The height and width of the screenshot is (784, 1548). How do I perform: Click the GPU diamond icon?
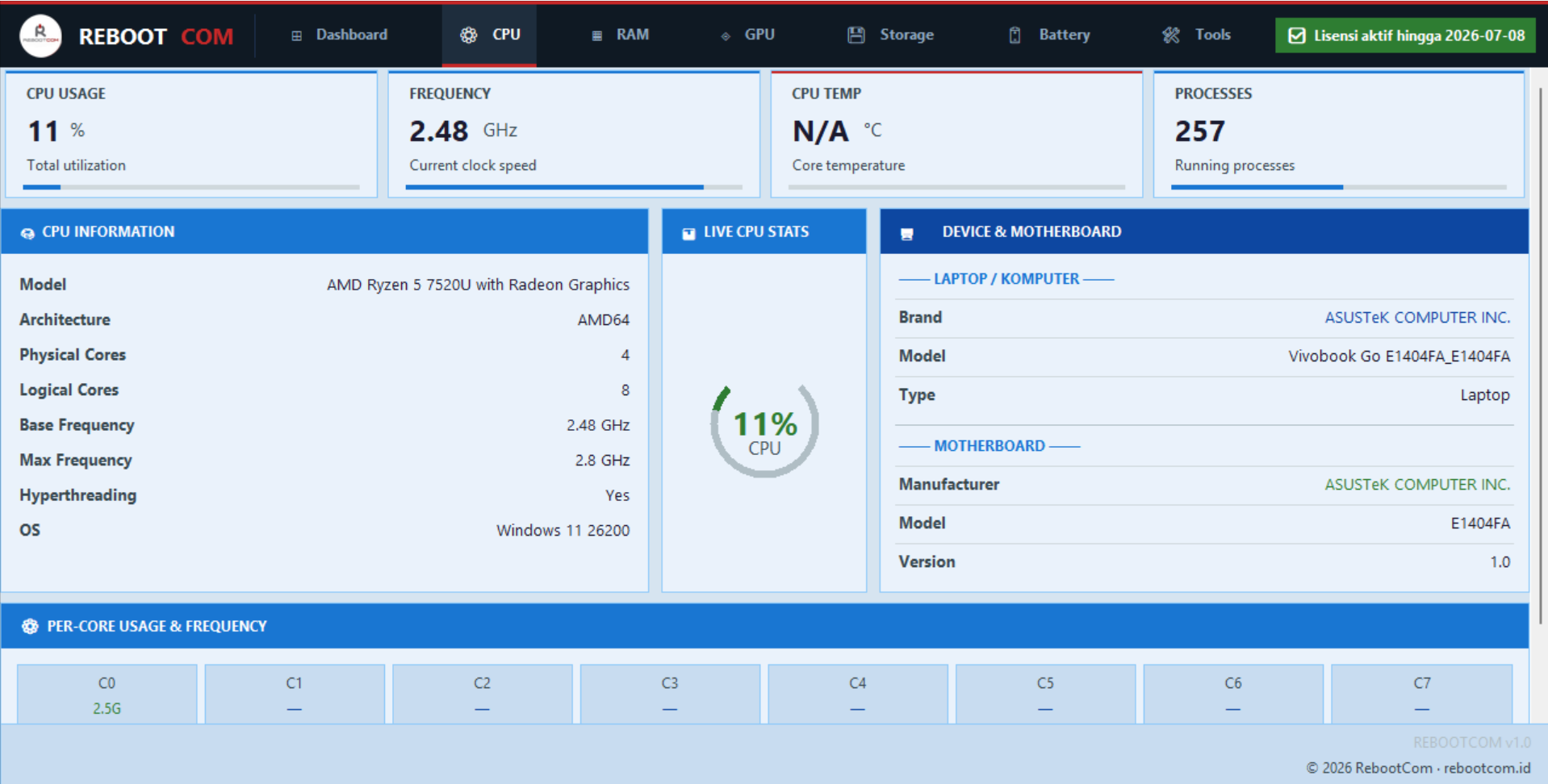[726, 35]
